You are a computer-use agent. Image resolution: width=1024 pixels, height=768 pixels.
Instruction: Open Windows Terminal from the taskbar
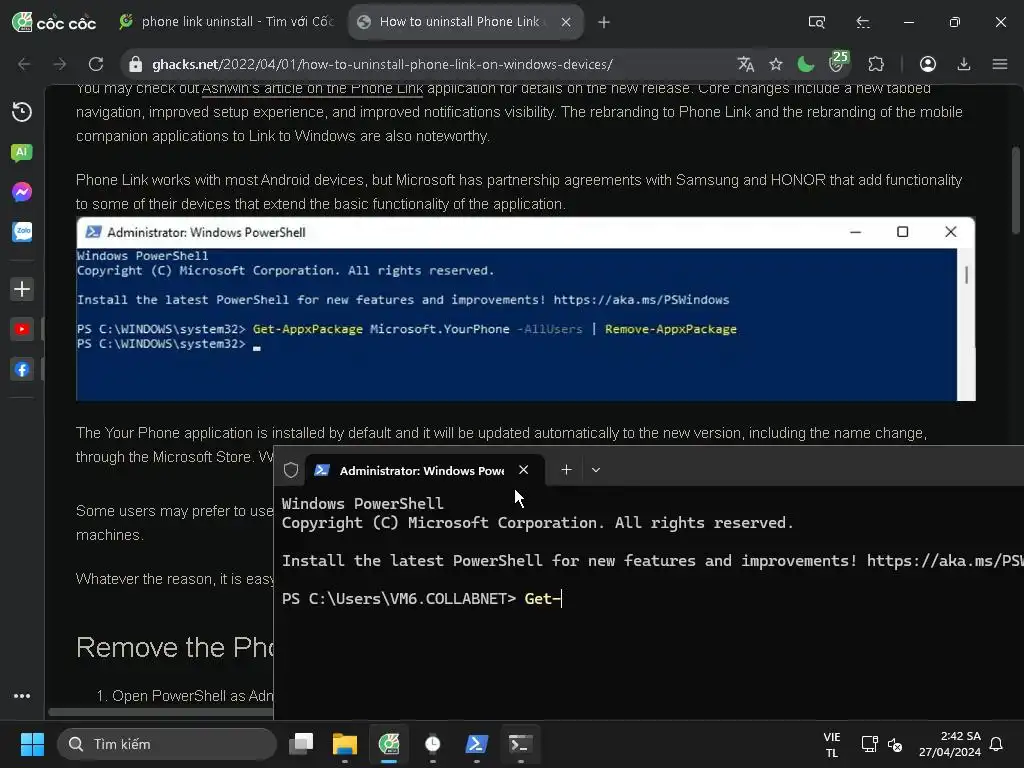click(520, 744)
